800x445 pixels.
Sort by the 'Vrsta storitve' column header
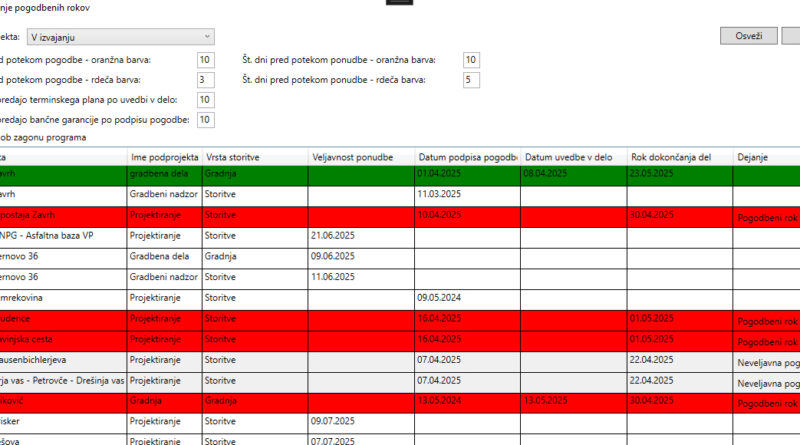[255, 157]
